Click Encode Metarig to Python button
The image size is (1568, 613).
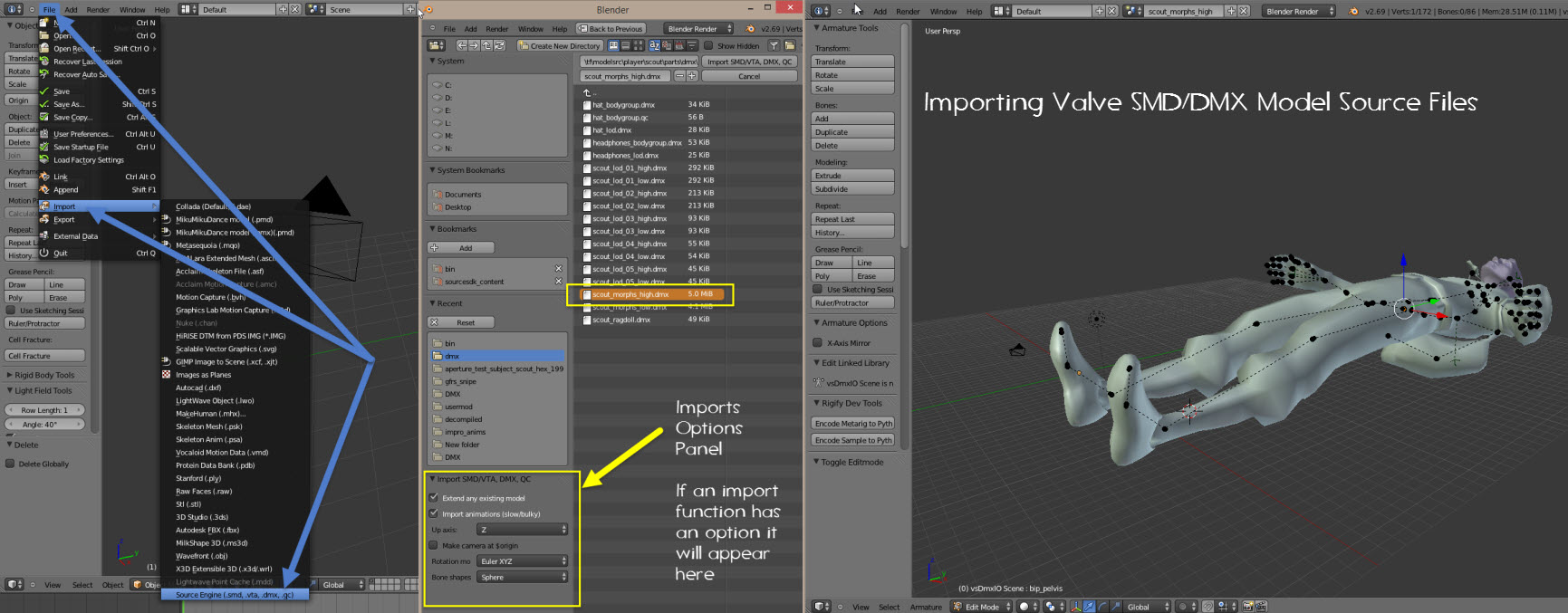tap(852, 424)
